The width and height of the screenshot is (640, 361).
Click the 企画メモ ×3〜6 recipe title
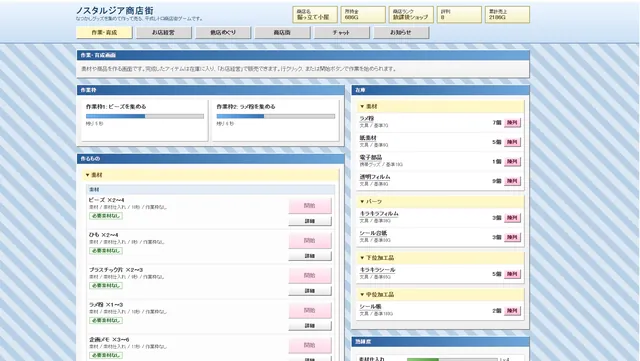(109, 340)
